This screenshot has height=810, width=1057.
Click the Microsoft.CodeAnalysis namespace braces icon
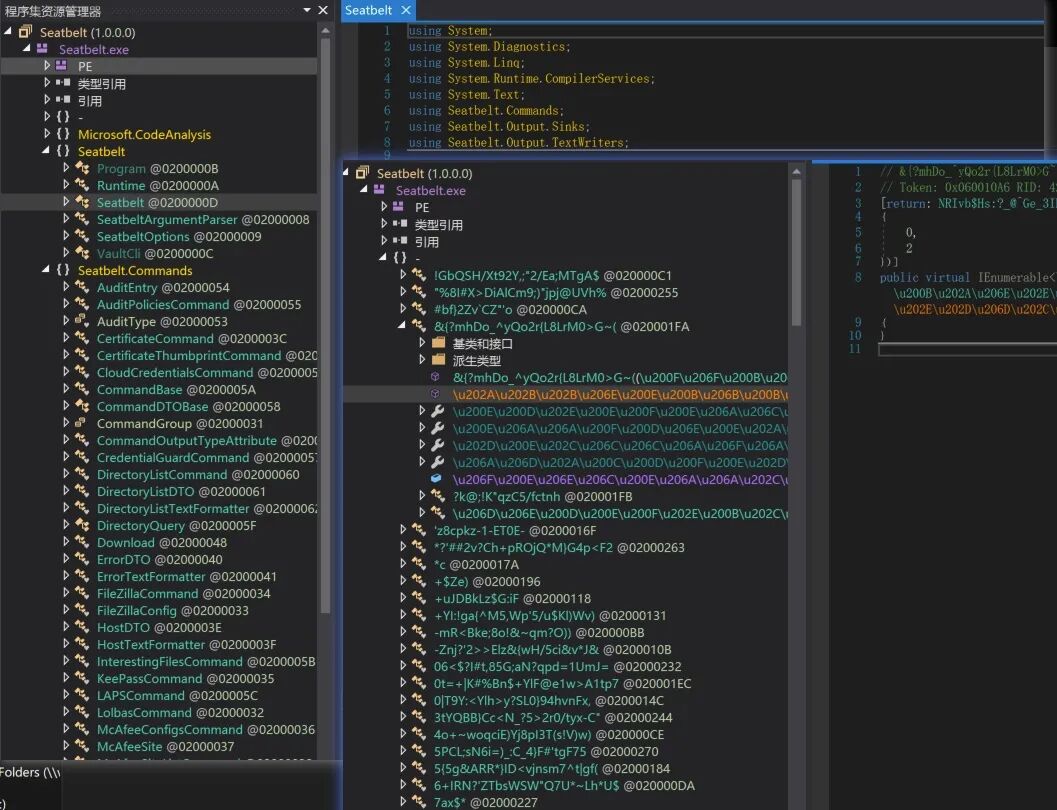[63, 133]
